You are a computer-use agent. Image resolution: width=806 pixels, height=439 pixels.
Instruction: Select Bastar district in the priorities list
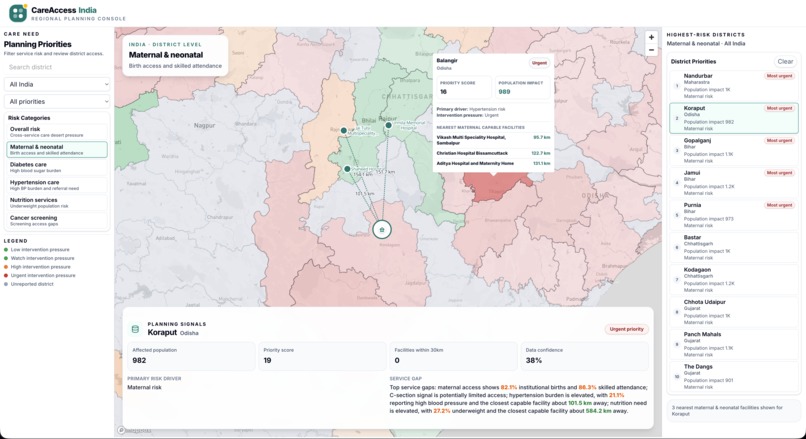pyautogui.click(x=734, y=247)
